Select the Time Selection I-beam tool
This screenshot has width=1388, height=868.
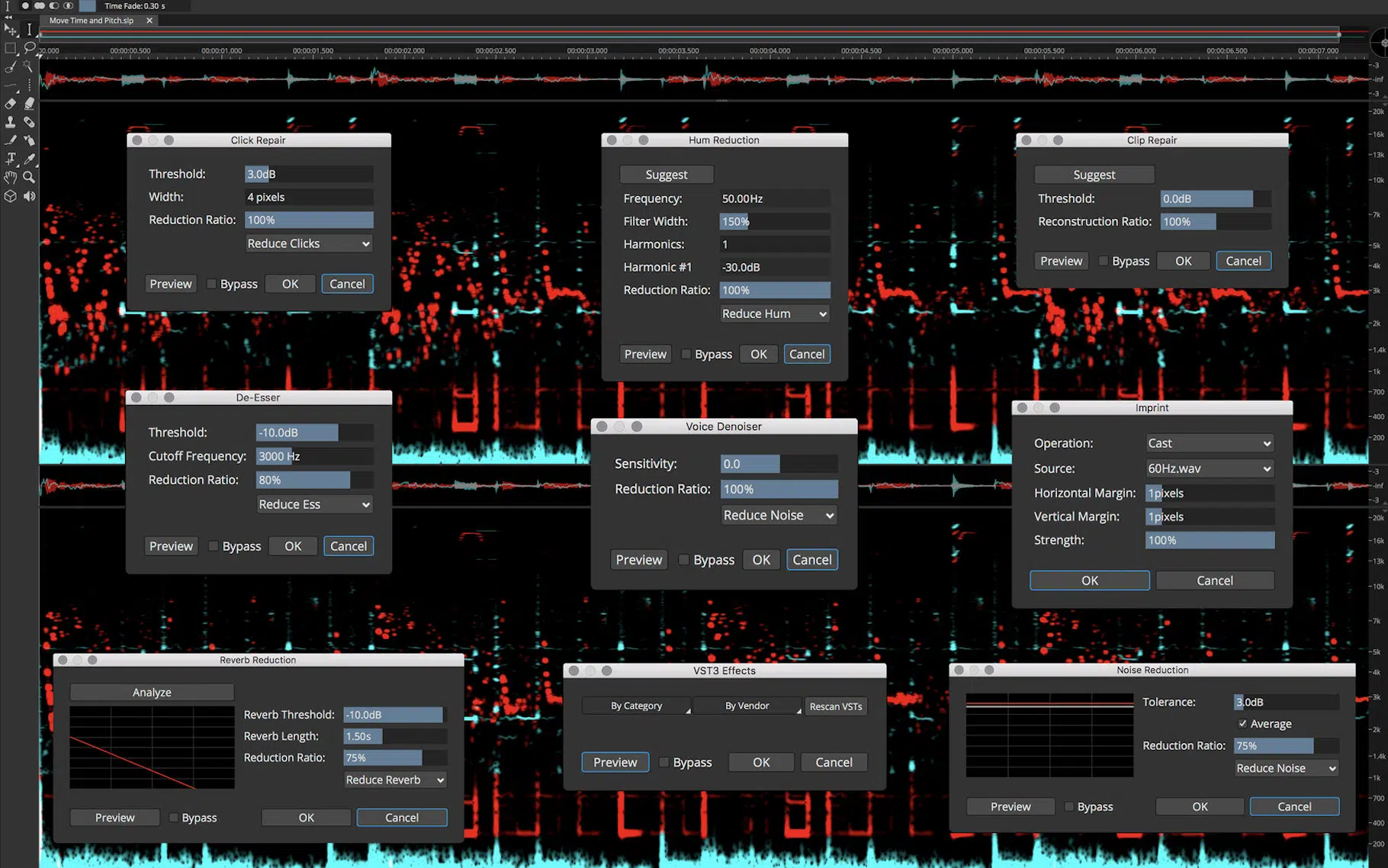(x=29, y=30)
